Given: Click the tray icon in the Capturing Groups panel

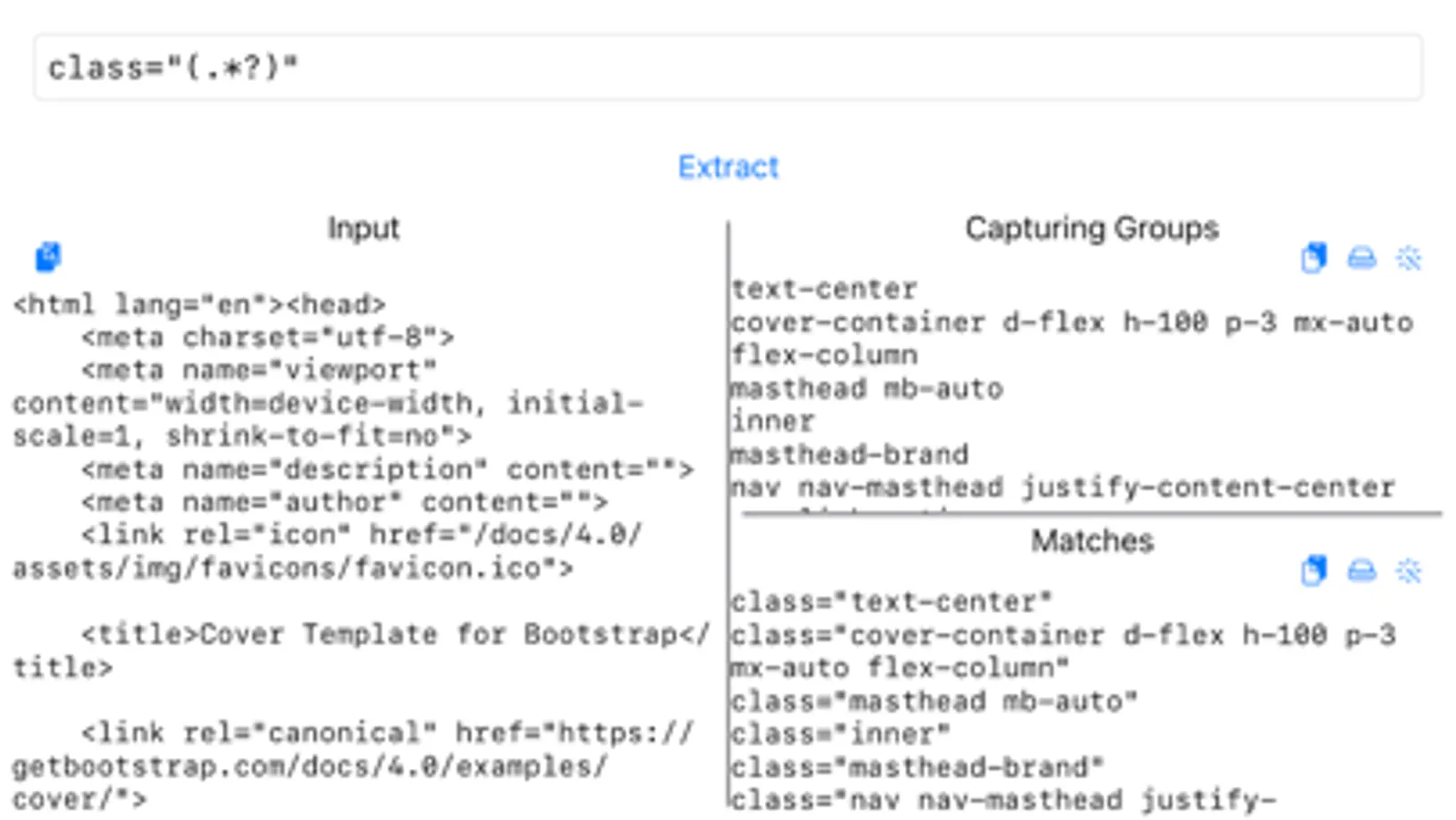Looking at the screenshot, I should 1361,259.
